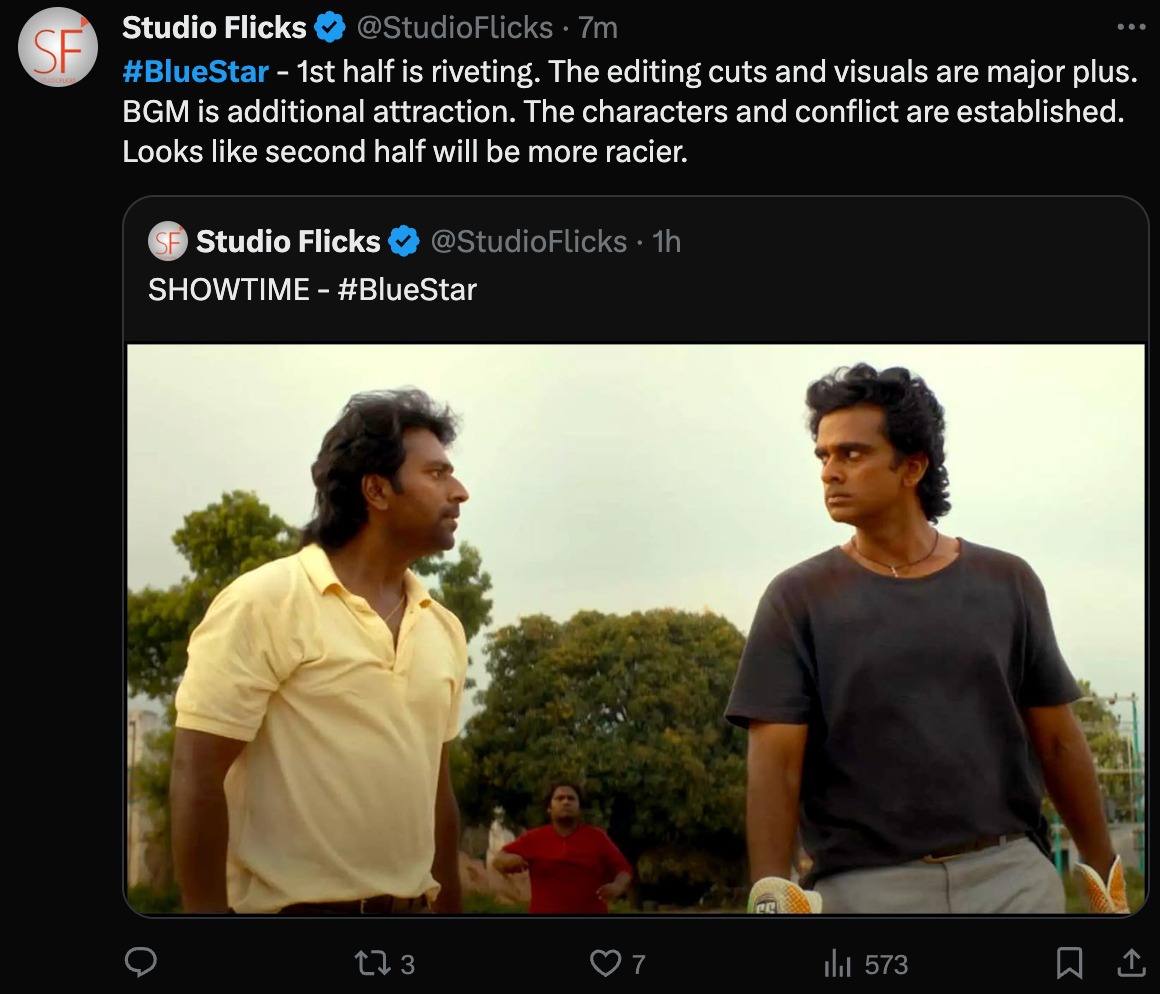This screenshot has width=1160, height=994.
Task: Click the large Studio Flicks profile avatar
Action: tap(59, 47)
